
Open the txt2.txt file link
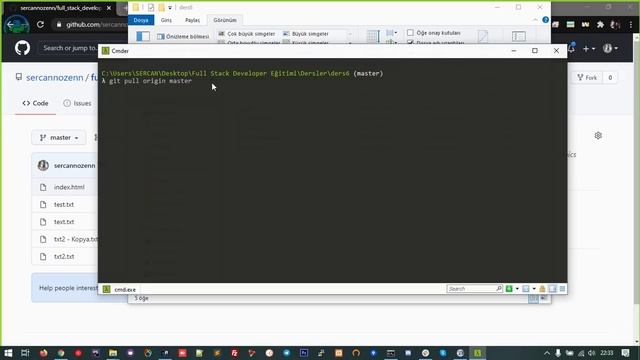click(64, 257)
